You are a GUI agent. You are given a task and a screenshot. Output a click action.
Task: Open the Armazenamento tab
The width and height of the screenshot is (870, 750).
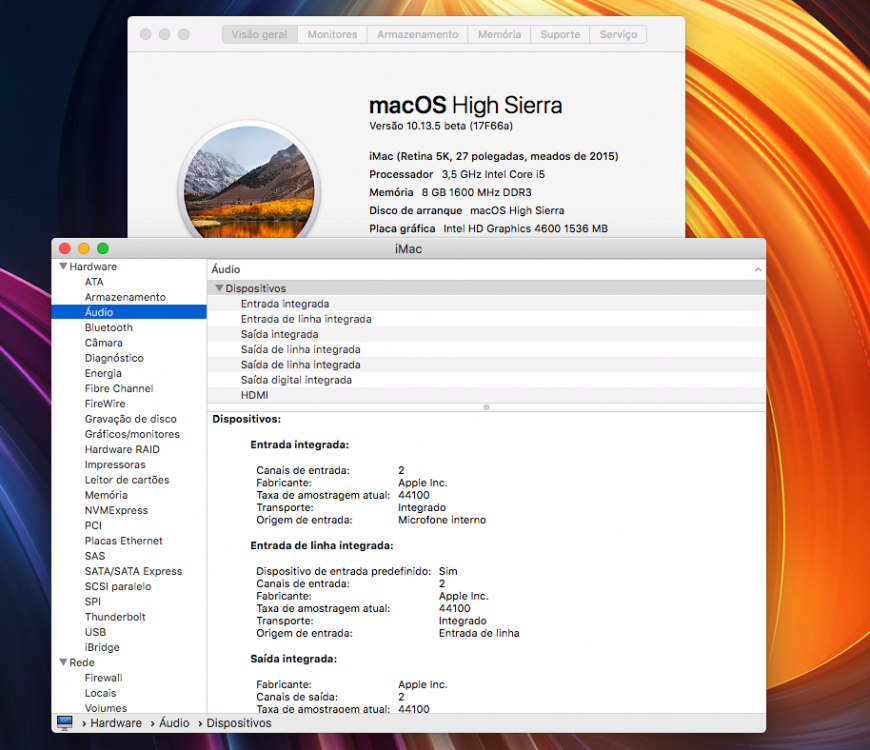point(417,34)
